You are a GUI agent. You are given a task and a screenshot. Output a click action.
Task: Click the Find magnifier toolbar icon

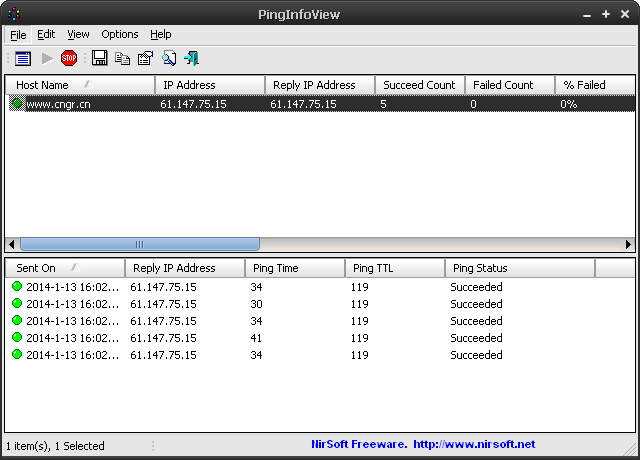pyautogui.click(x=169, y=58)
